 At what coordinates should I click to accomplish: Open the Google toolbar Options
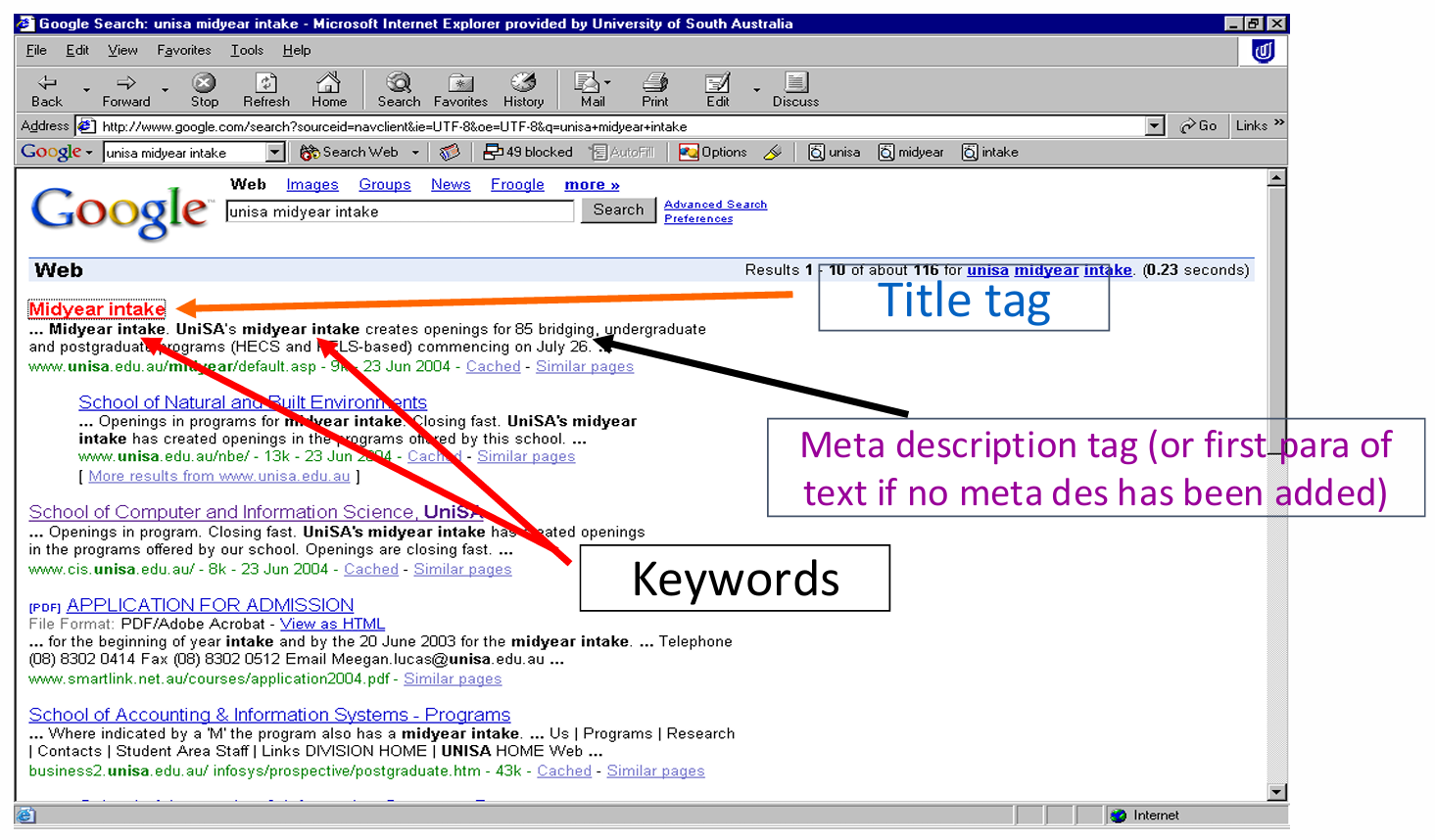point(713,152)
